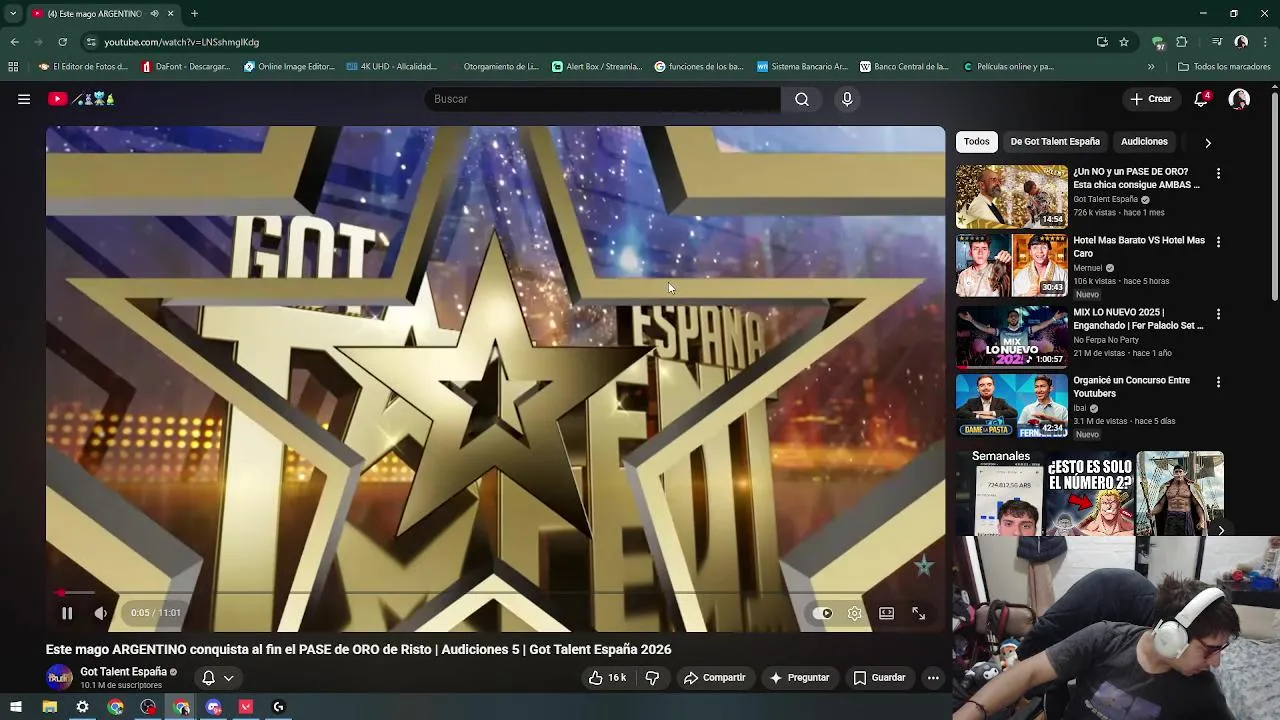This screenshot has width=1280, height=720.
Task: Open Got Talent España channel name link
Action: point(123,672)
